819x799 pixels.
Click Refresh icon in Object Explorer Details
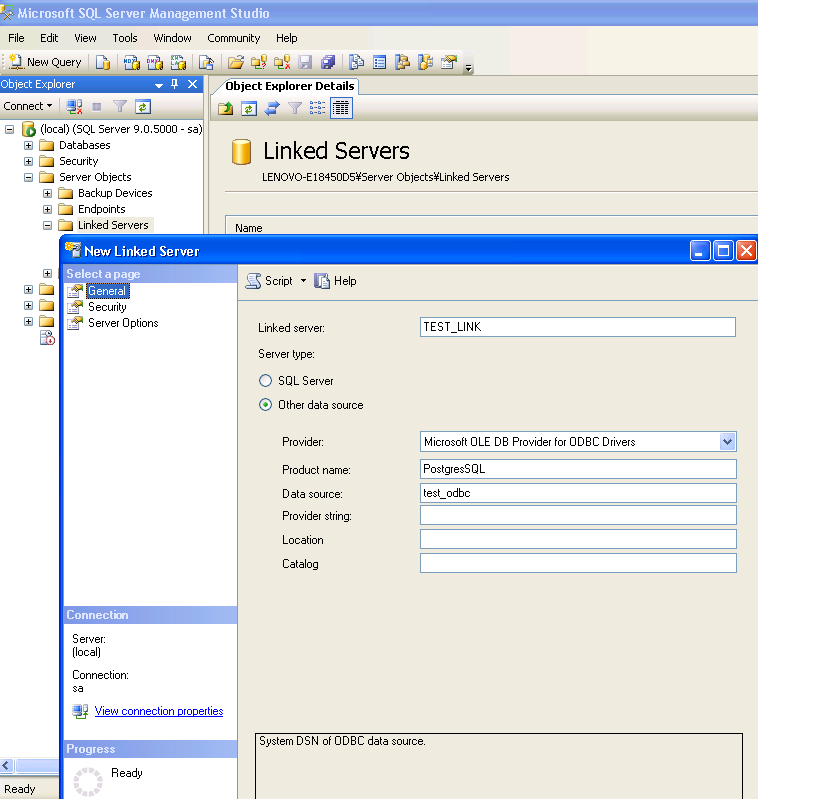click(x=249, y=109)
